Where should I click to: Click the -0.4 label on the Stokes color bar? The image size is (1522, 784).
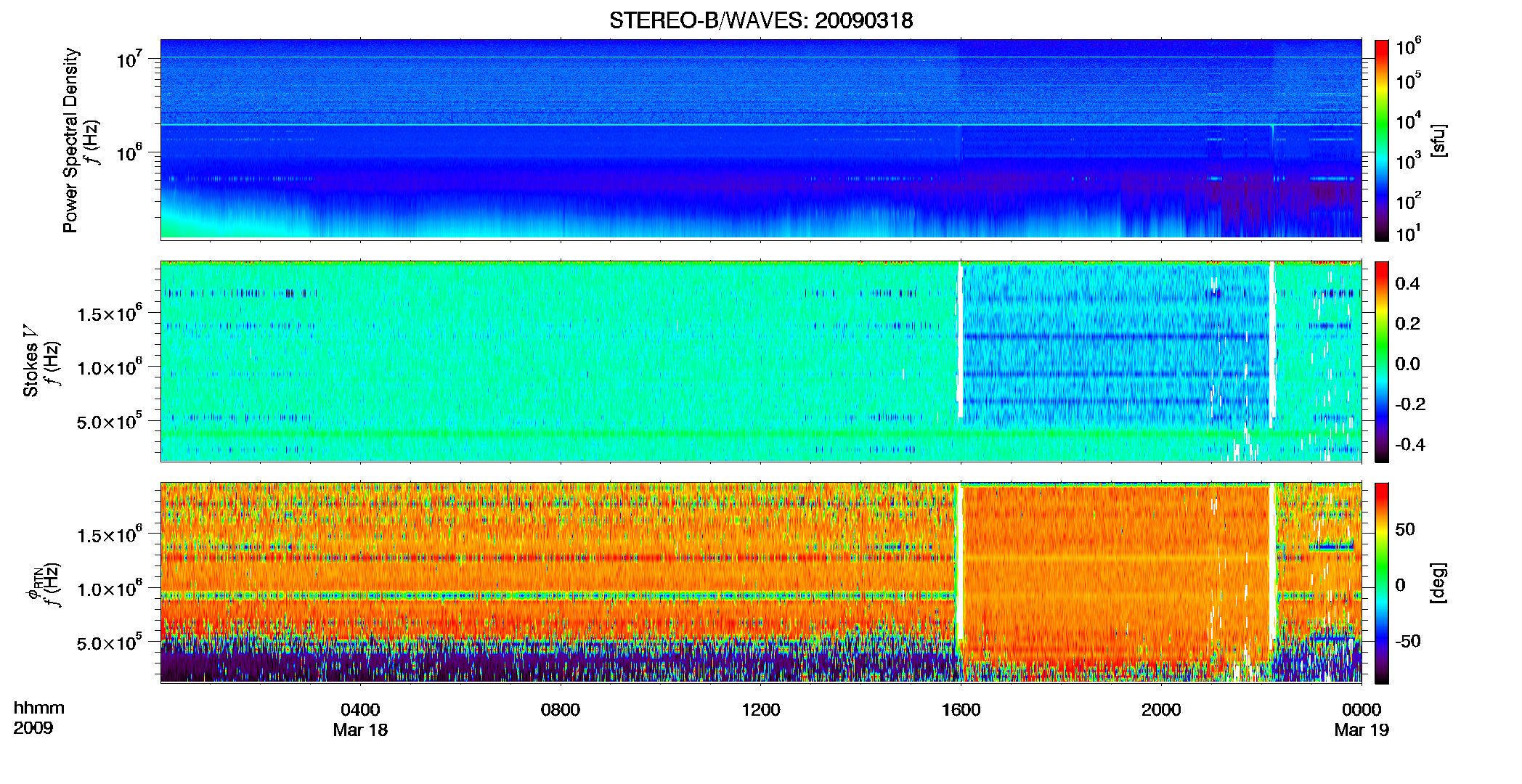pyautogui.click(x=1409, y=444)
